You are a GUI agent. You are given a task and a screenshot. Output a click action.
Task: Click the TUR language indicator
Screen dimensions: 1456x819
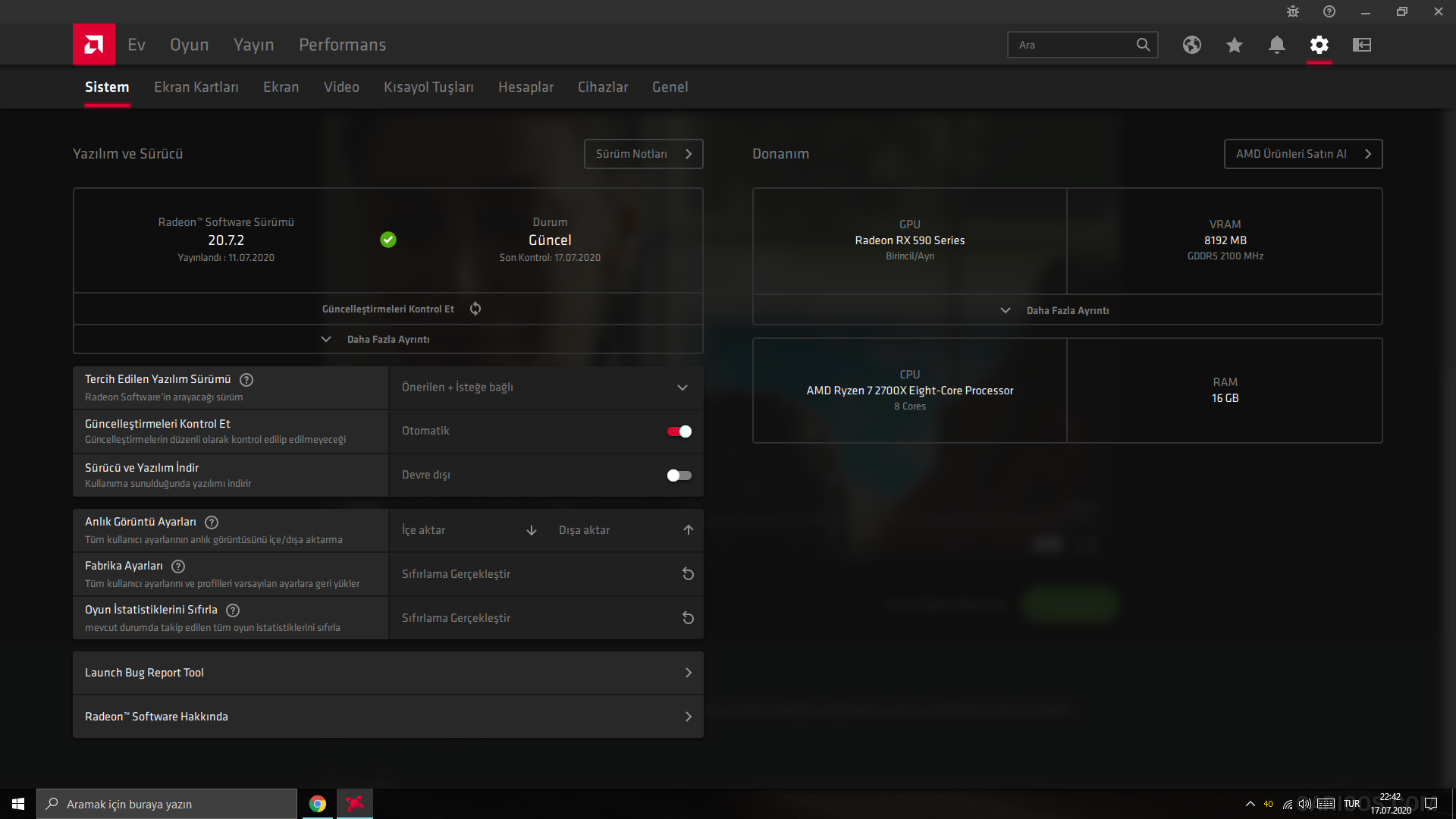[x=1351, y=804]
